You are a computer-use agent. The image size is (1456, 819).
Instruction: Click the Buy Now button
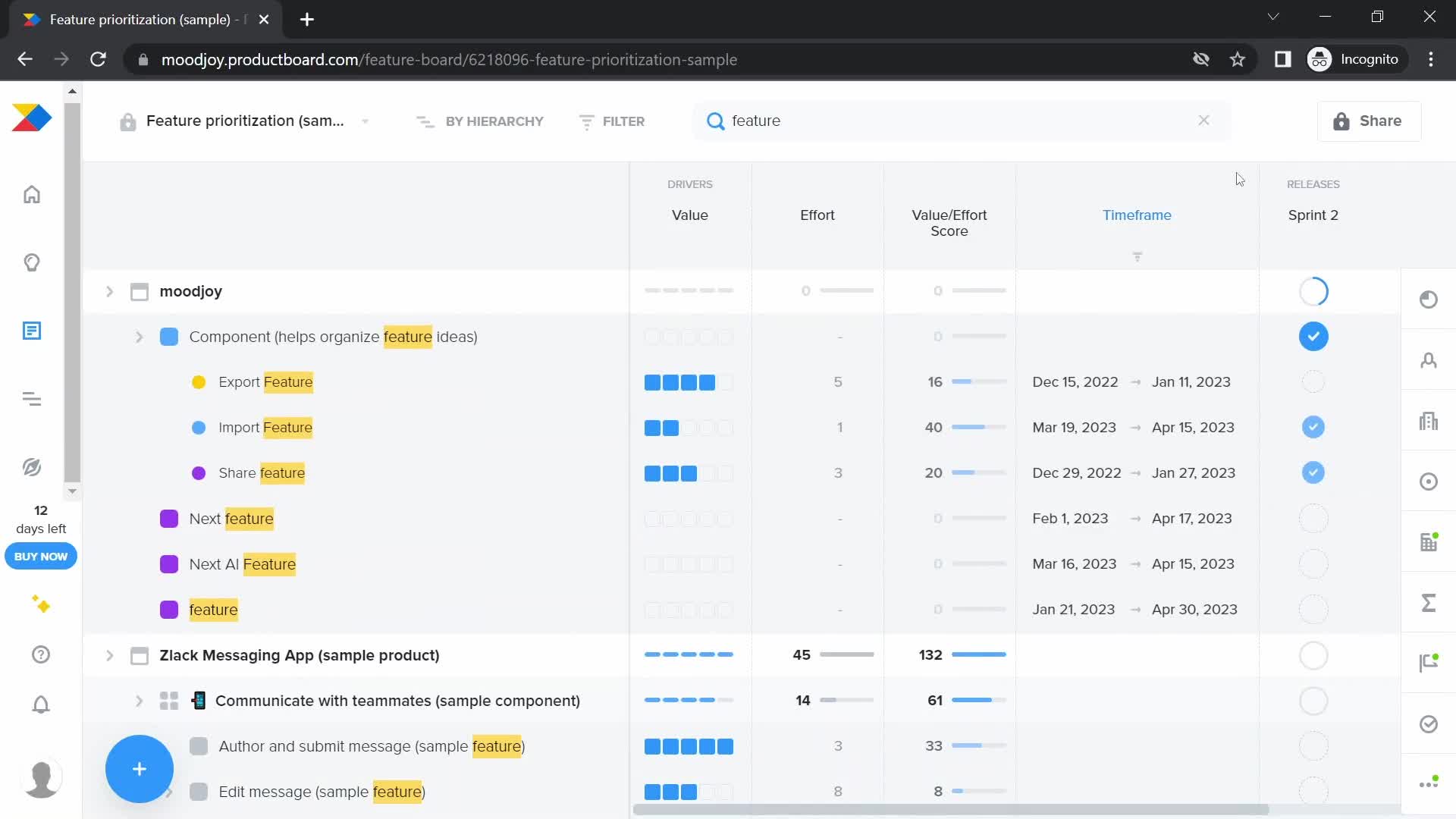tap(41, 557)
